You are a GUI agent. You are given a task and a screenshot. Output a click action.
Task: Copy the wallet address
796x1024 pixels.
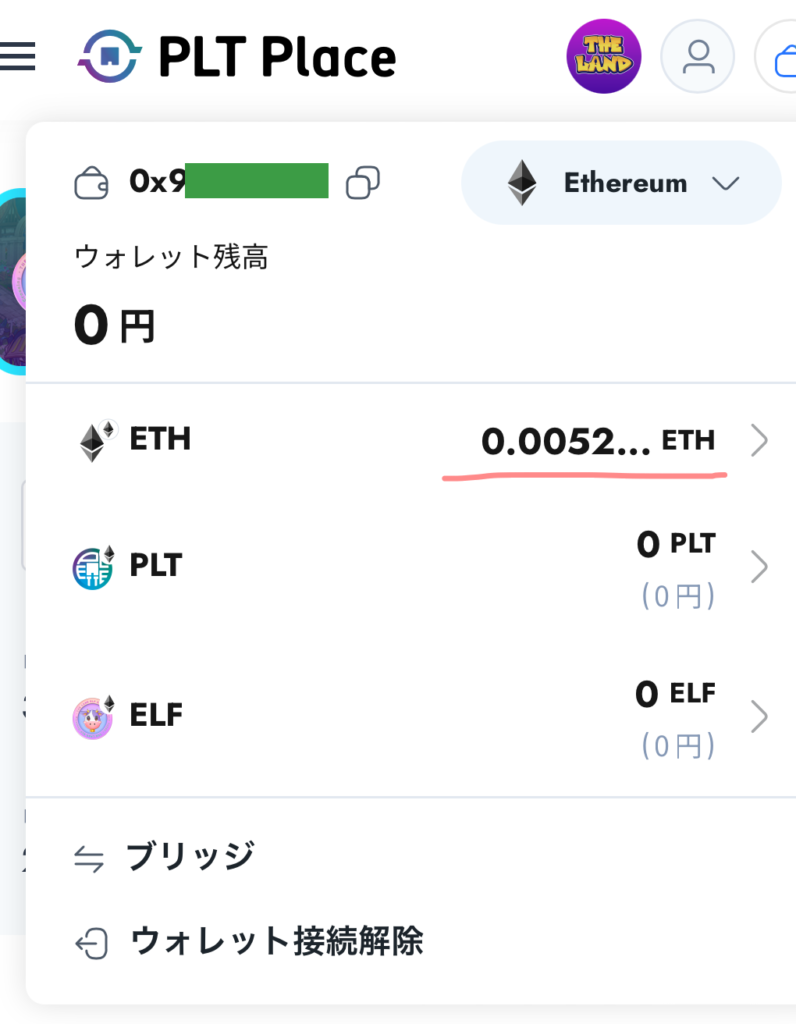[362, 183]
